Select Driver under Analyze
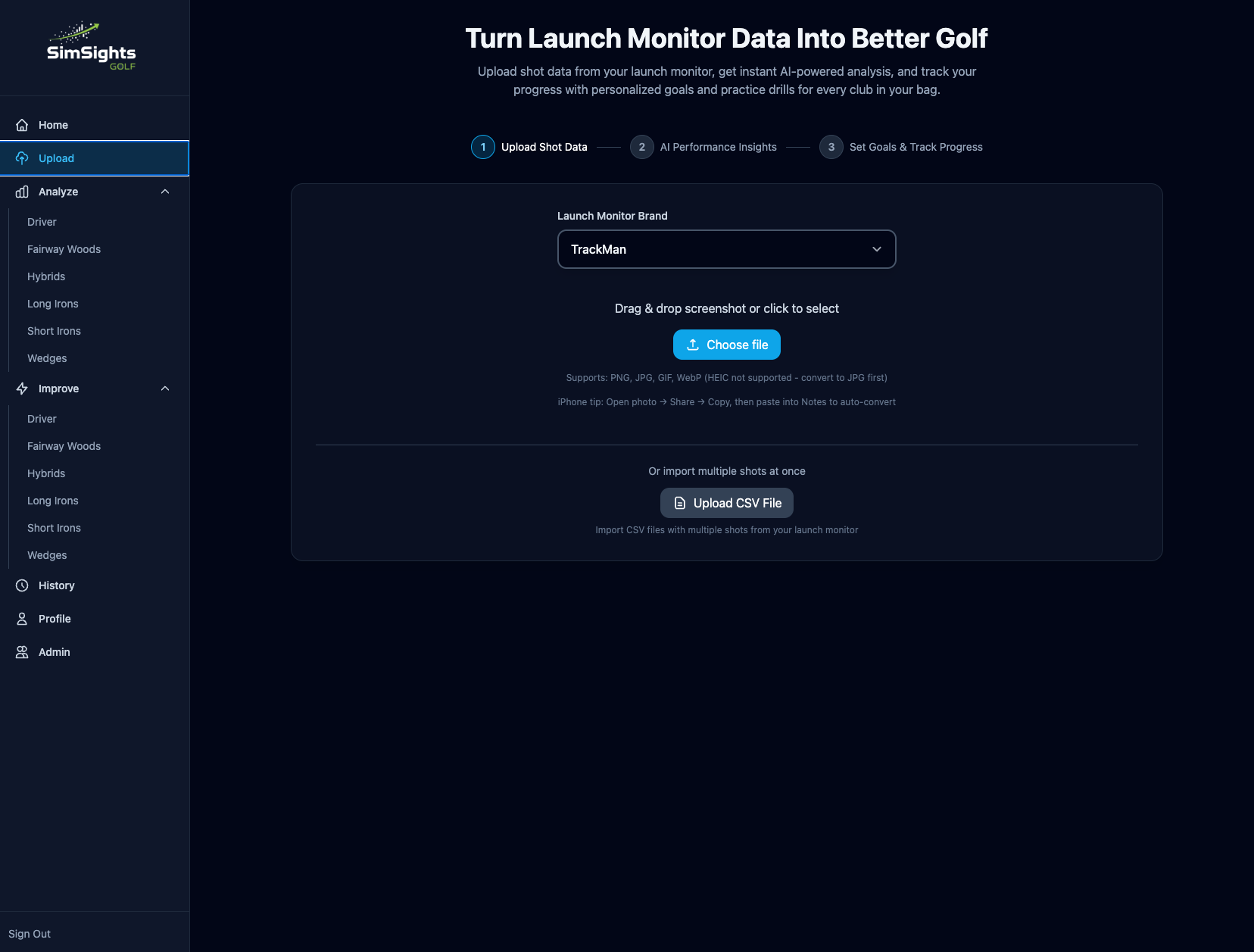Screen dimensions: 1254x952 pos(42,221)
